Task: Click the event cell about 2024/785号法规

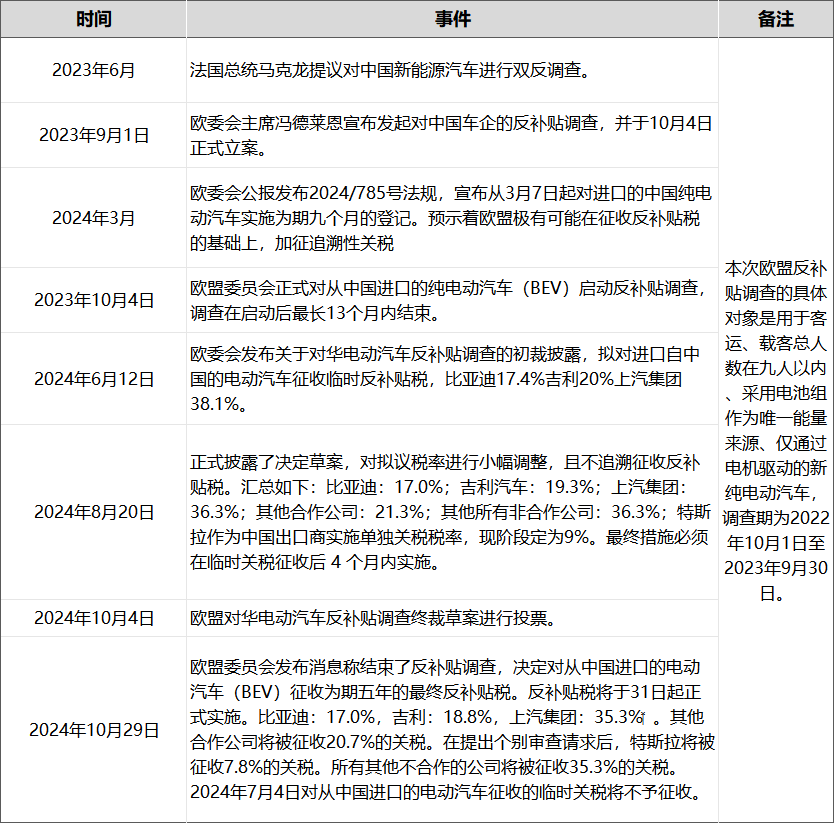Action: tap(452, 217)
